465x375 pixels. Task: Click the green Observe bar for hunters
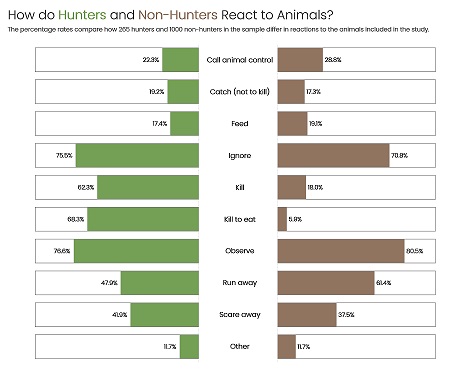[136, 251]
